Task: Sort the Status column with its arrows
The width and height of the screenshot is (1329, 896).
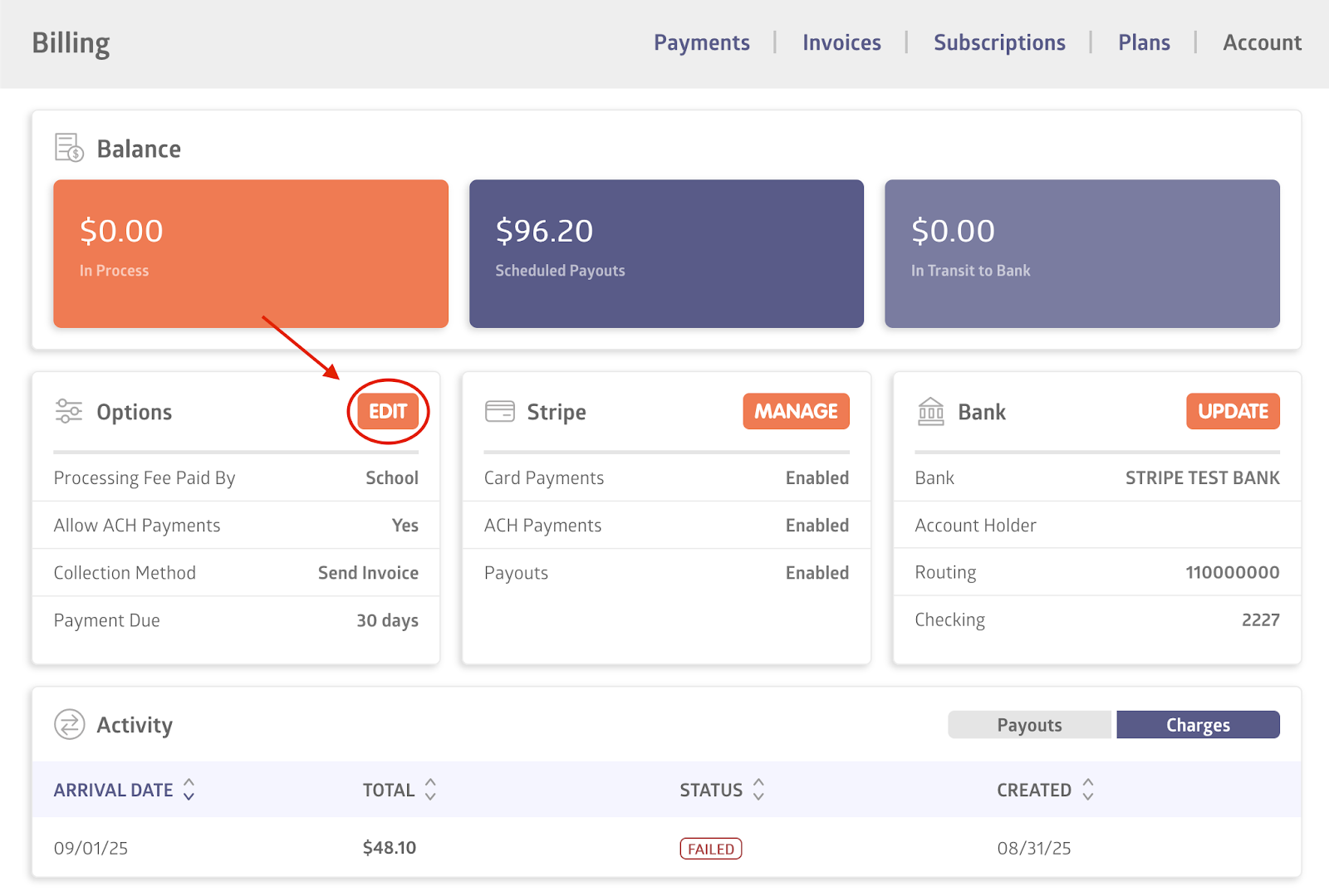Action: pos(758,789)
